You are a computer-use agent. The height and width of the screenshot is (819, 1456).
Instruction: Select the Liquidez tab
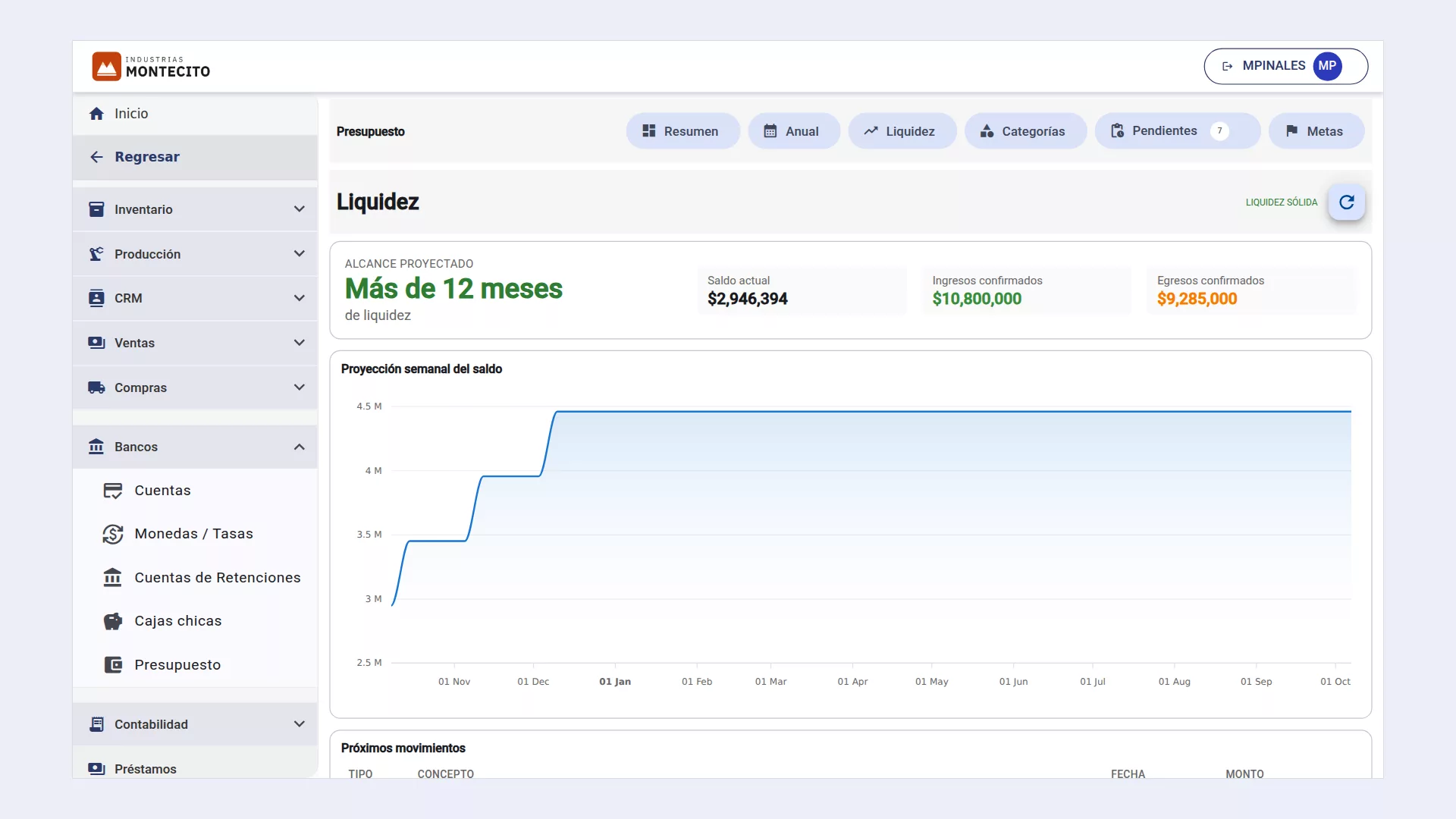click(902, 131)
